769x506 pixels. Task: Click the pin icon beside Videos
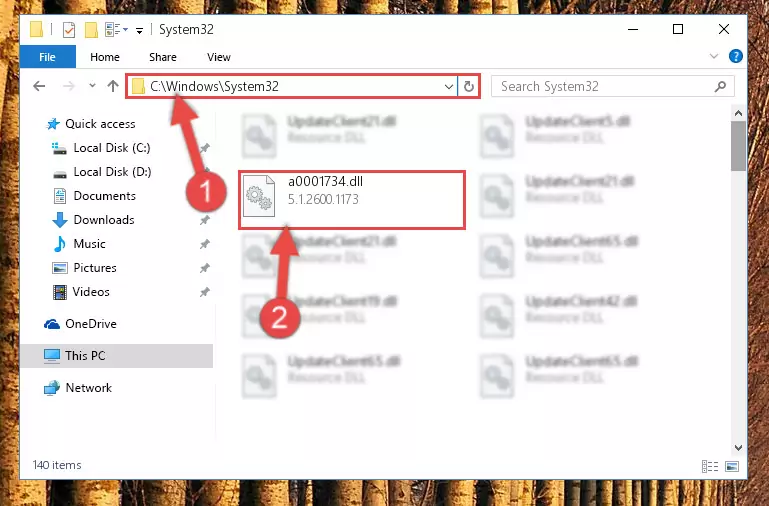tap(205, 292)
